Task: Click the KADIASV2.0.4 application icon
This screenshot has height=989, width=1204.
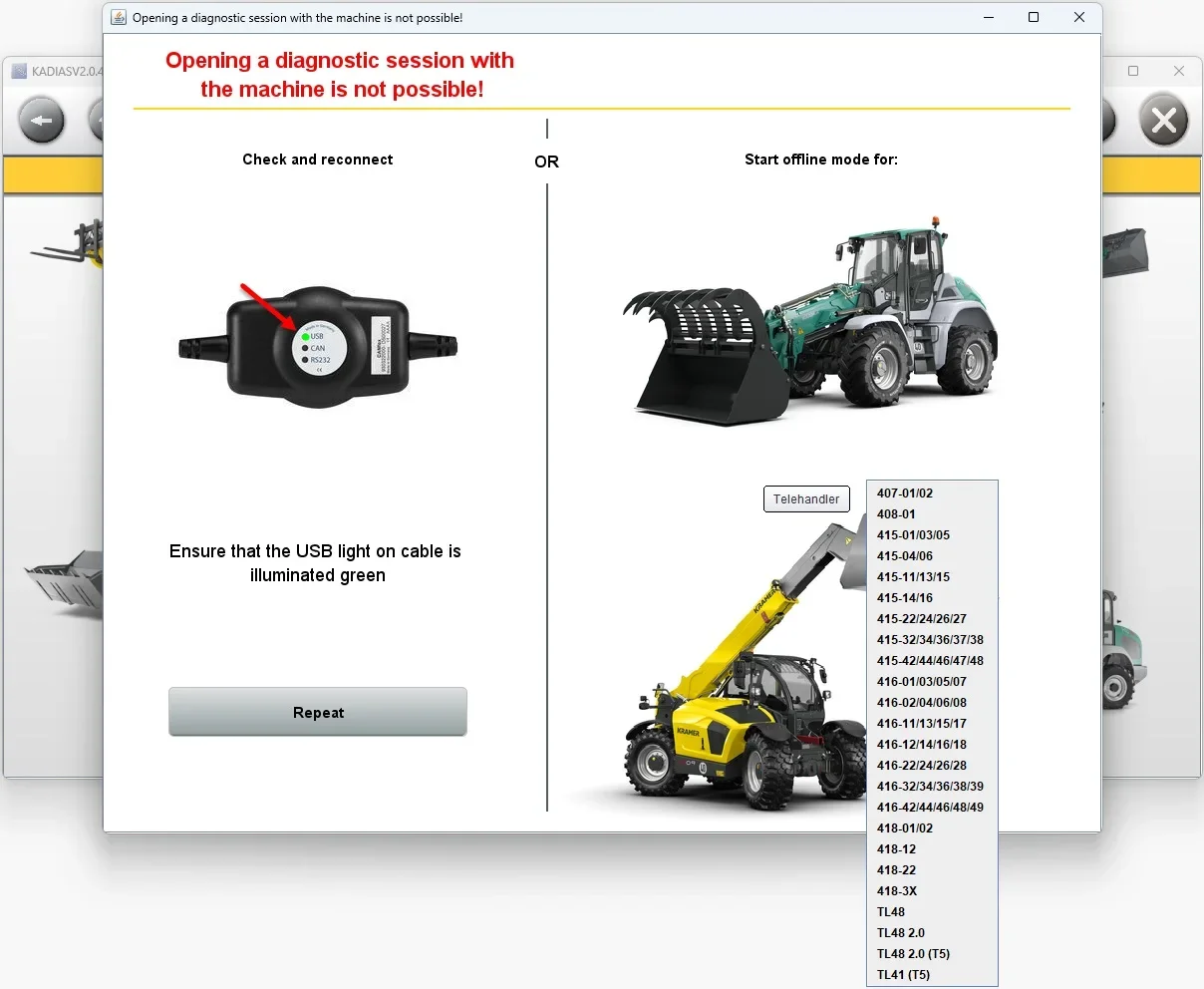Action: pos(18,71)
